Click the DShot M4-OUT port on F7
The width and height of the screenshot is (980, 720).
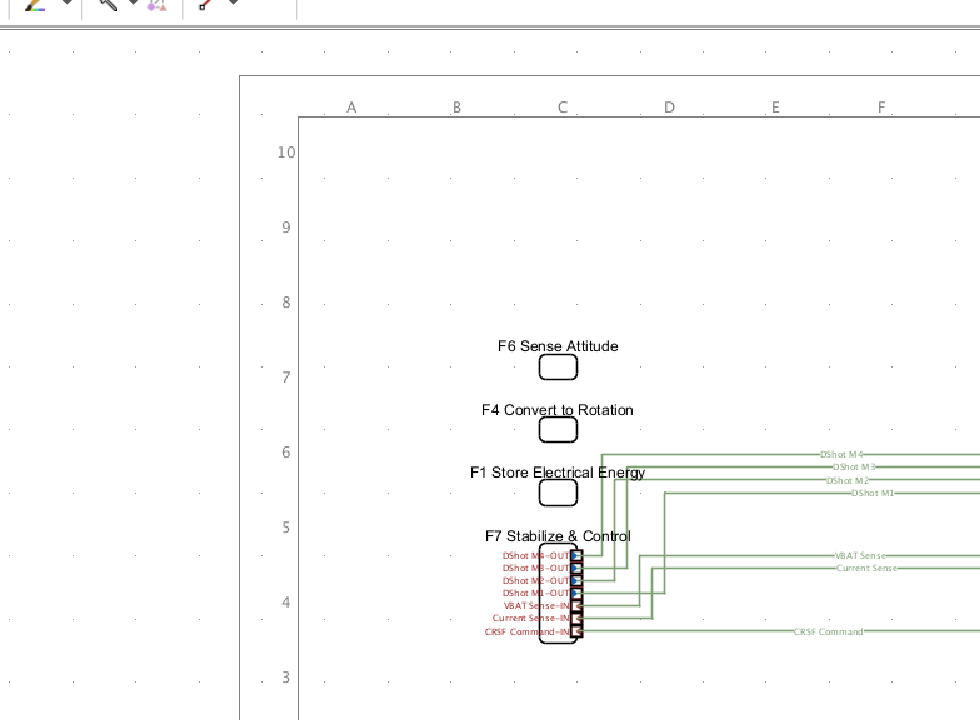click(x=576, y=556)
